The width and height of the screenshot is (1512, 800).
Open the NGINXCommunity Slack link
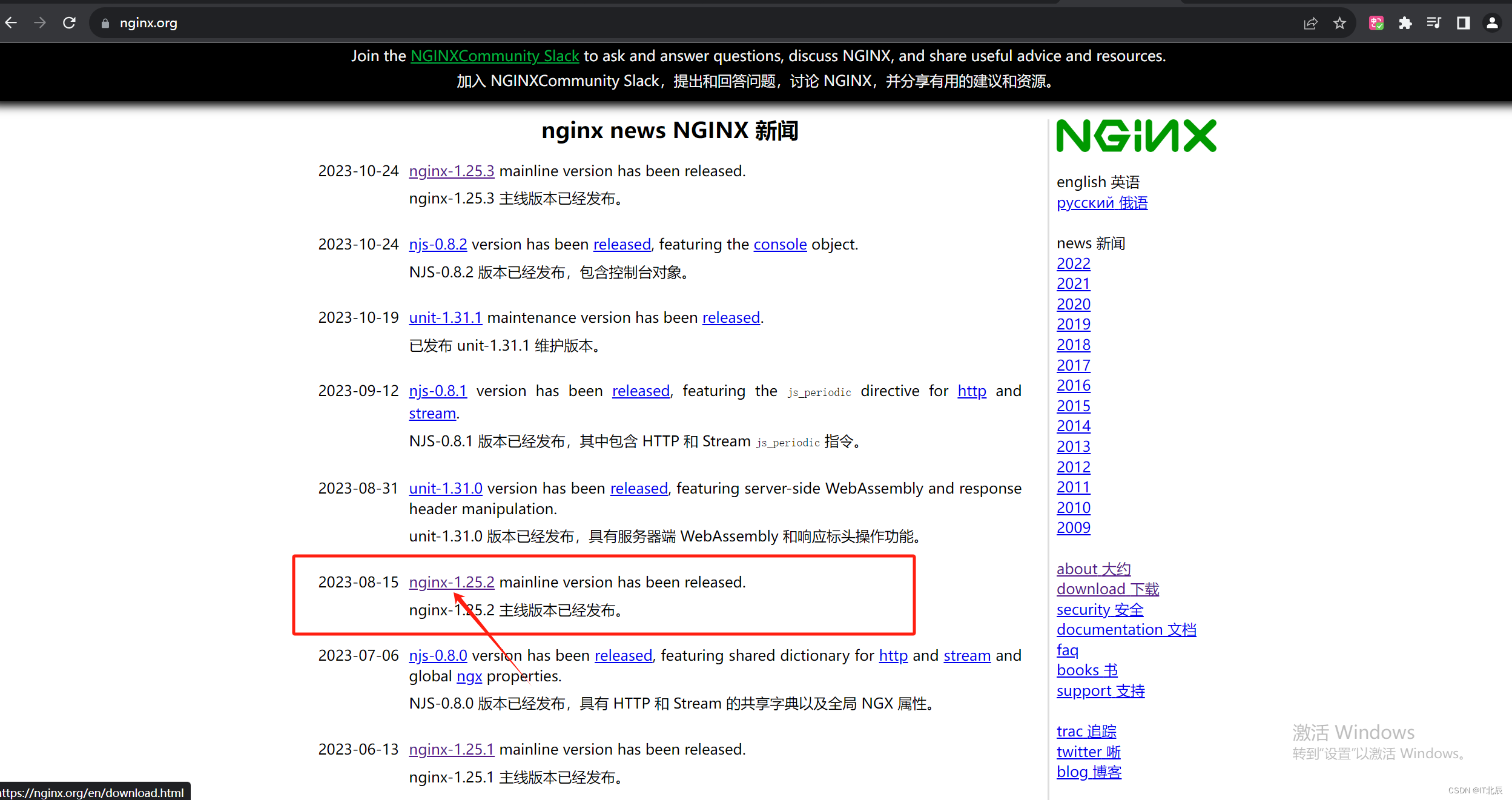click(495, 56)
